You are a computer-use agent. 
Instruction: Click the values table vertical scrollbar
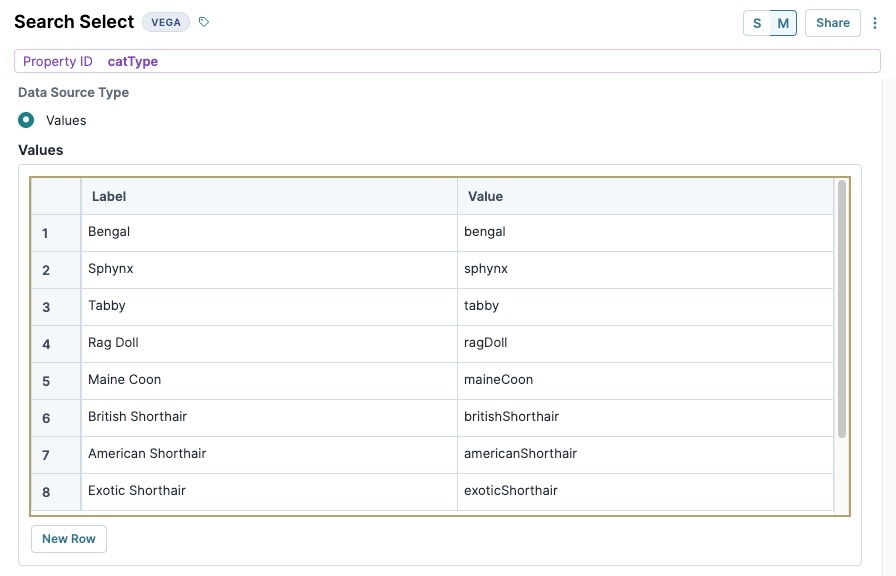tap(842, 309)
